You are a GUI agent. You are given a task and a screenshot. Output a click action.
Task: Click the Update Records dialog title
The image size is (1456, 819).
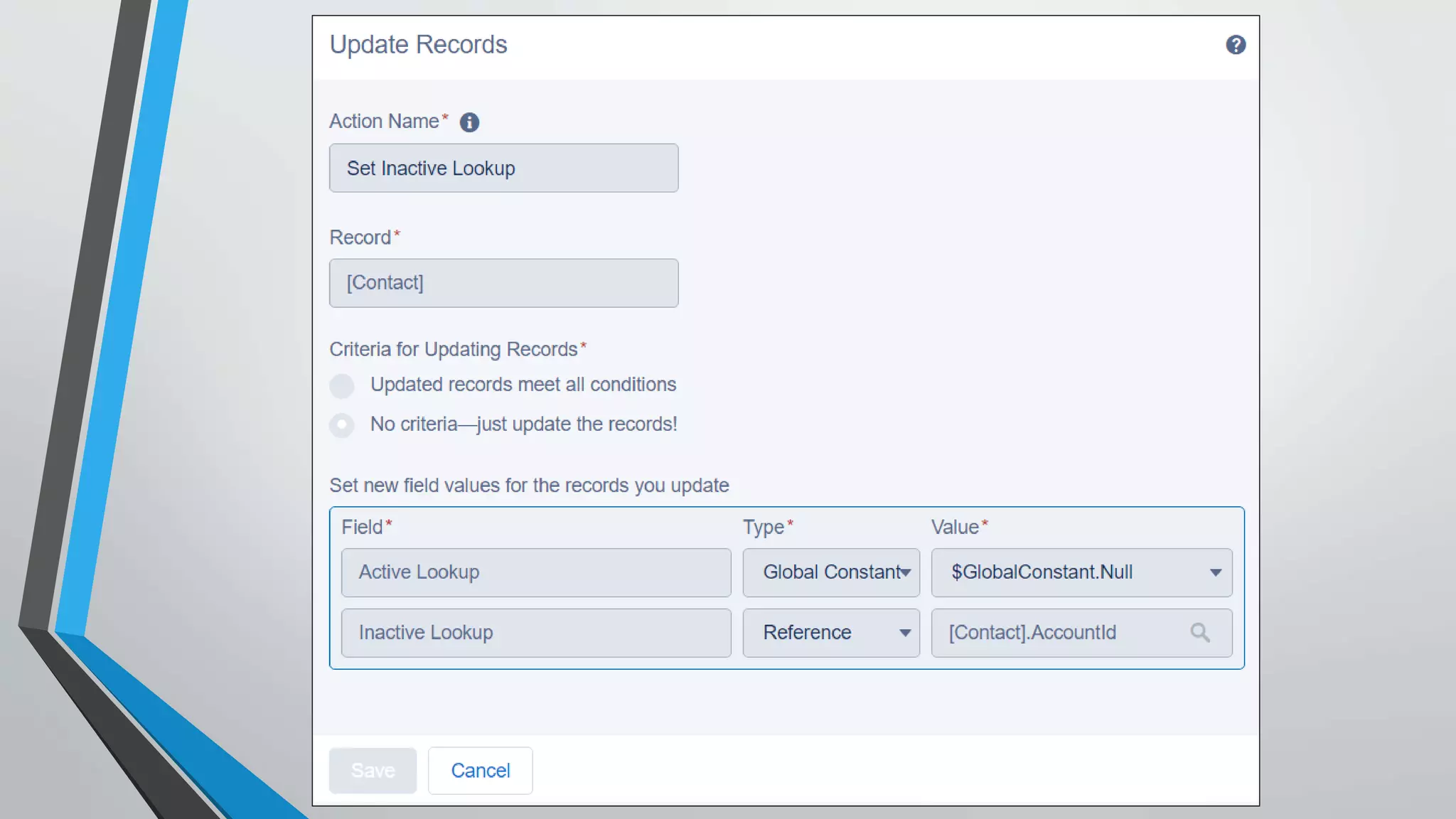(418, 45)
